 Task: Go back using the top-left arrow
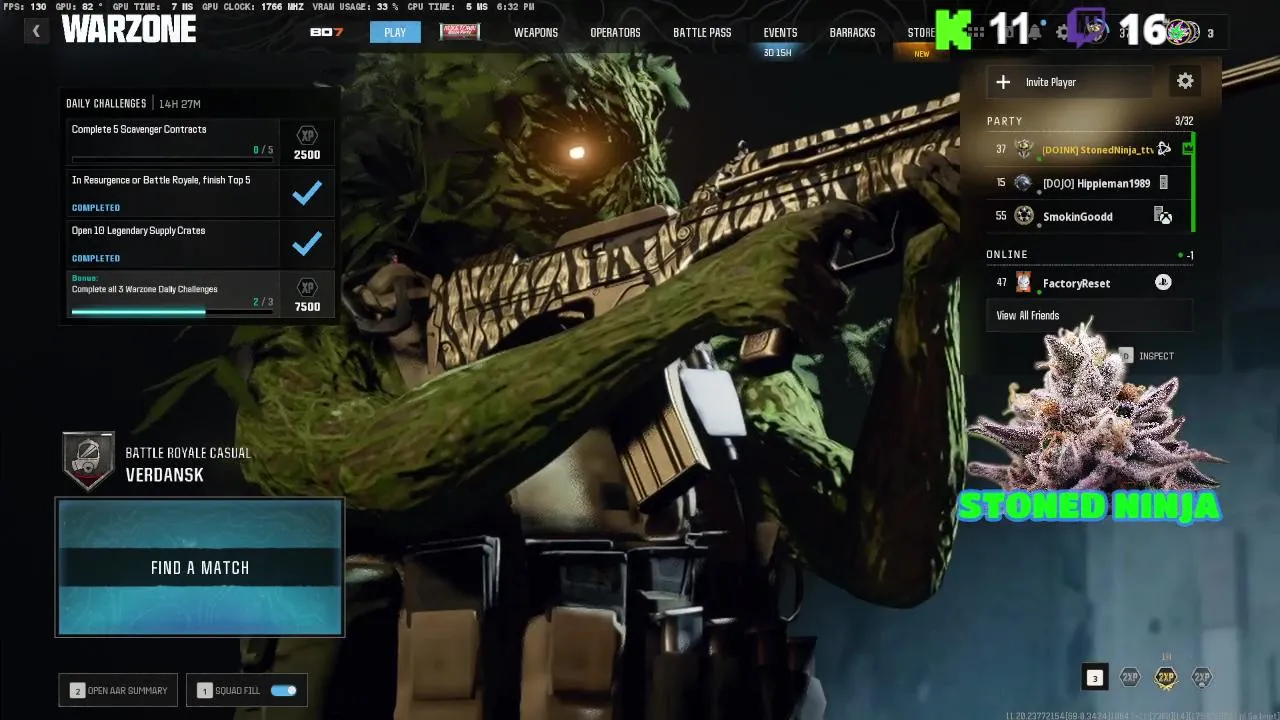click(36, 31)
